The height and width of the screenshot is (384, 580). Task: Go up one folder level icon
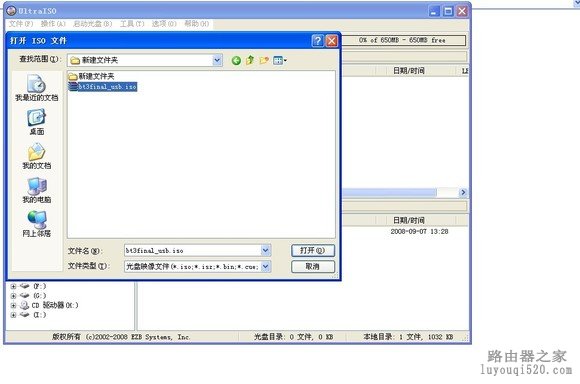250,60
